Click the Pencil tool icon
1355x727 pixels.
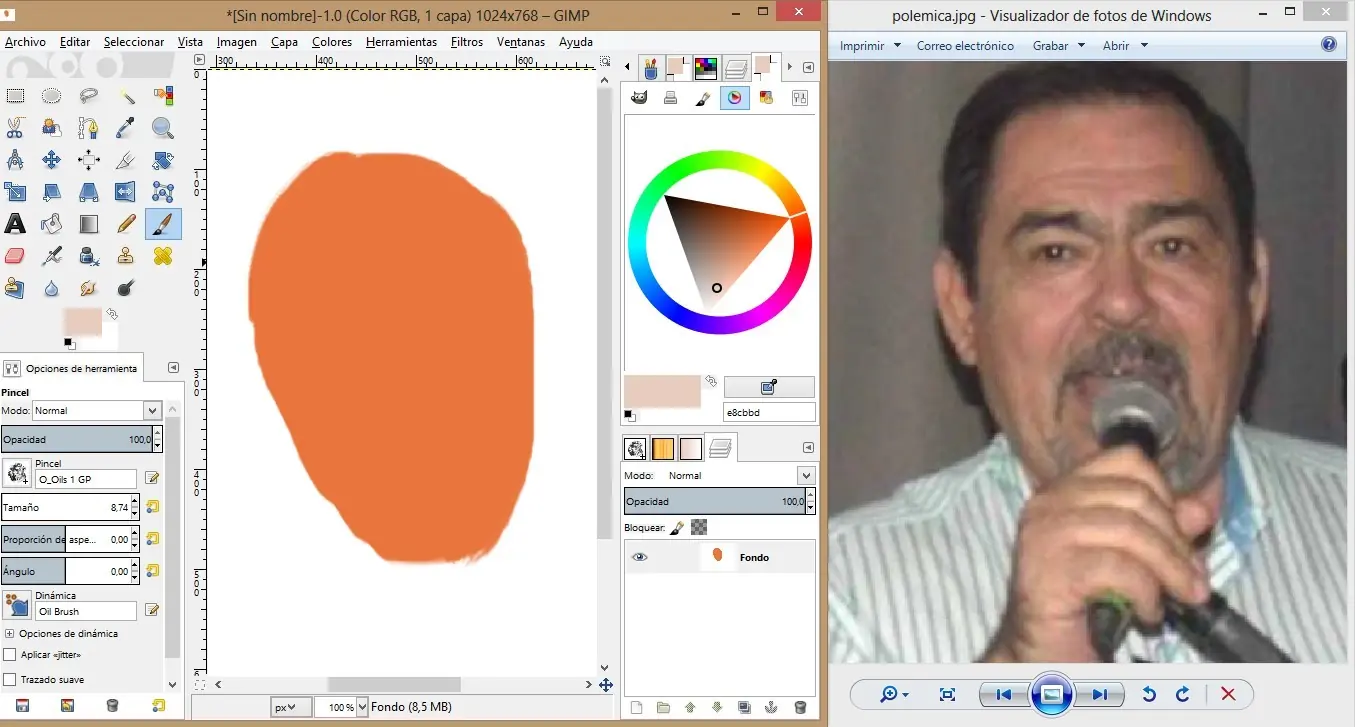(x=126, y=224)
